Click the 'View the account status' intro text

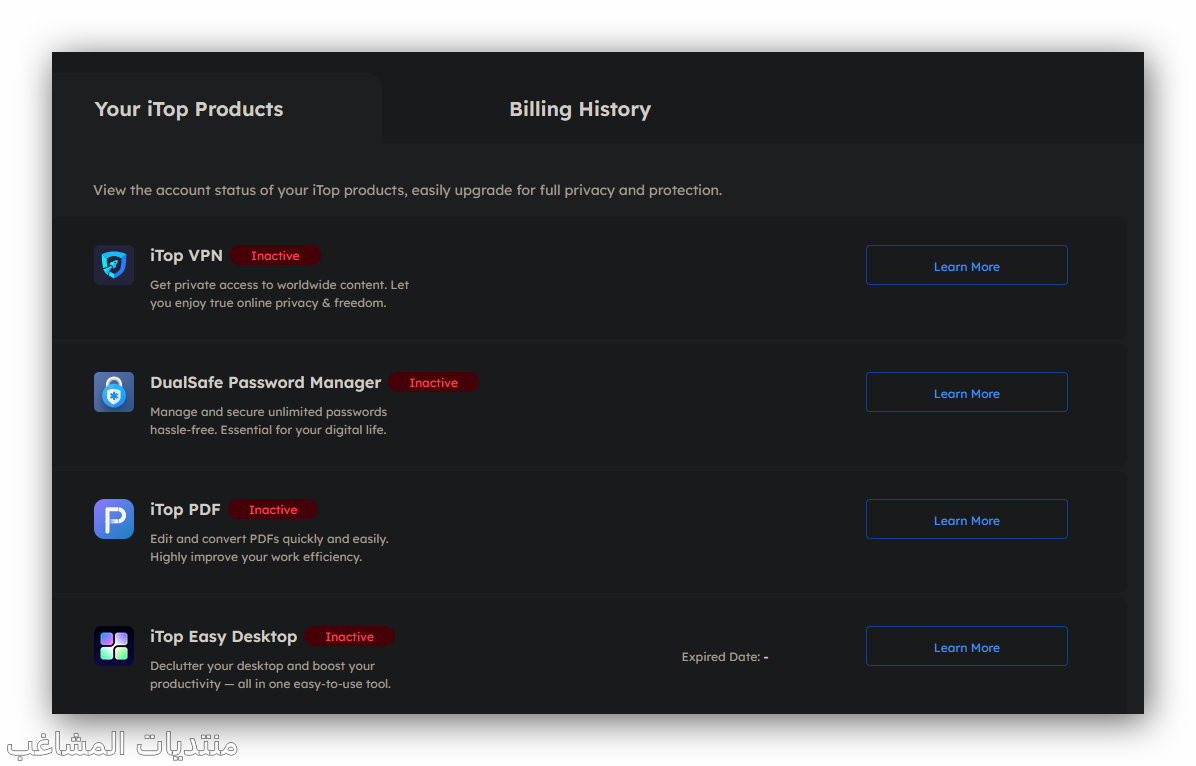407,190
